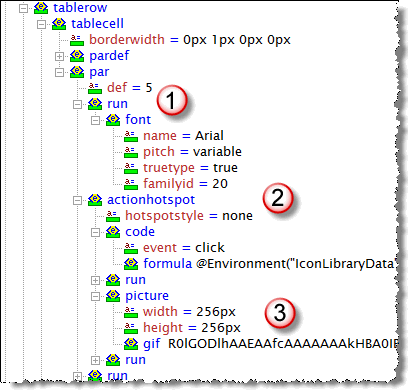Screen dimensions: 408x390
Task: Click the font element icon
Action: click(x=113, y=120)
